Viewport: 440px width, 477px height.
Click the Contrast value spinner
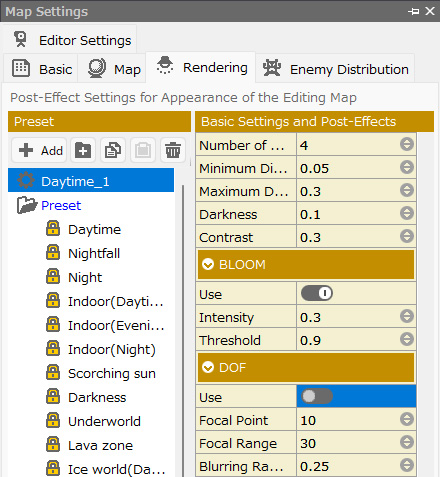(407, 236)
